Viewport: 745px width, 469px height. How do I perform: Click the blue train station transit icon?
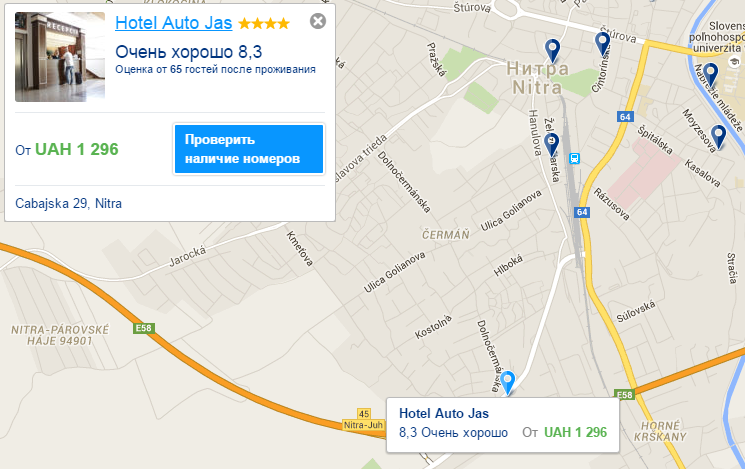574,158
